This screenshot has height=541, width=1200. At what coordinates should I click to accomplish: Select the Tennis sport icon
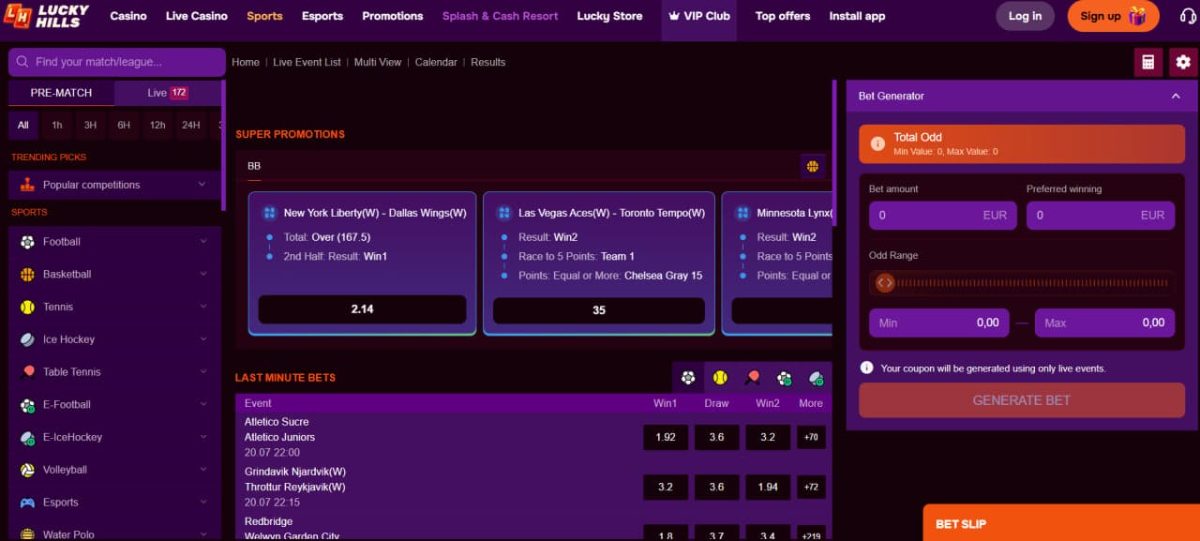point(27,307)
